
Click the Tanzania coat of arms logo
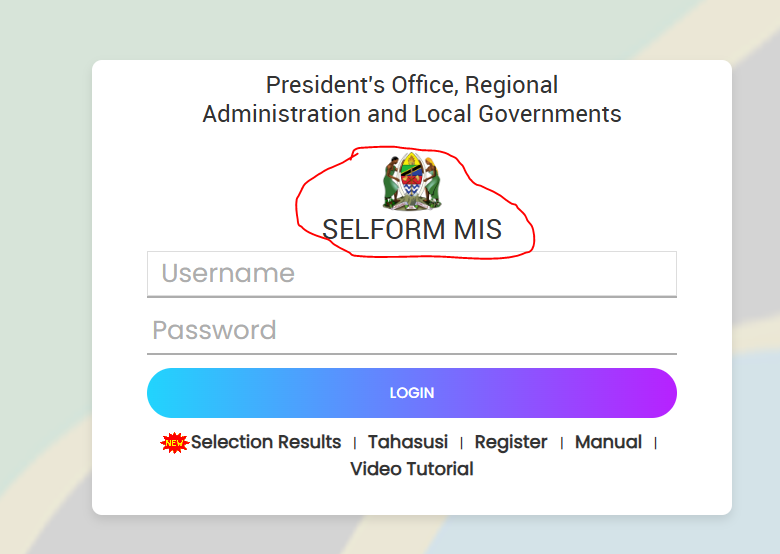click(411, 181)
